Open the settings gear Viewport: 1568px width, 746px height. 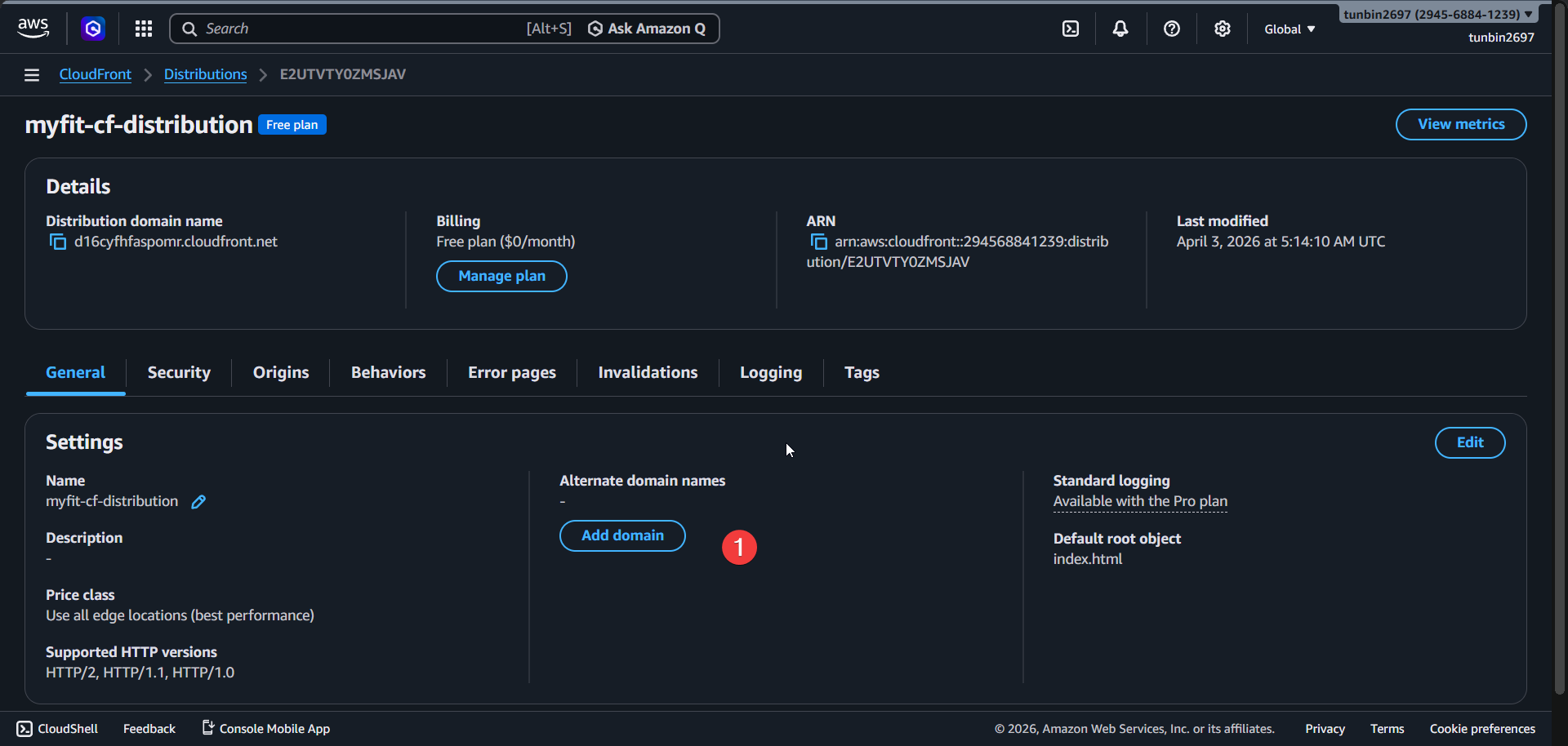pyautogui.click(x=1223, y=29)
